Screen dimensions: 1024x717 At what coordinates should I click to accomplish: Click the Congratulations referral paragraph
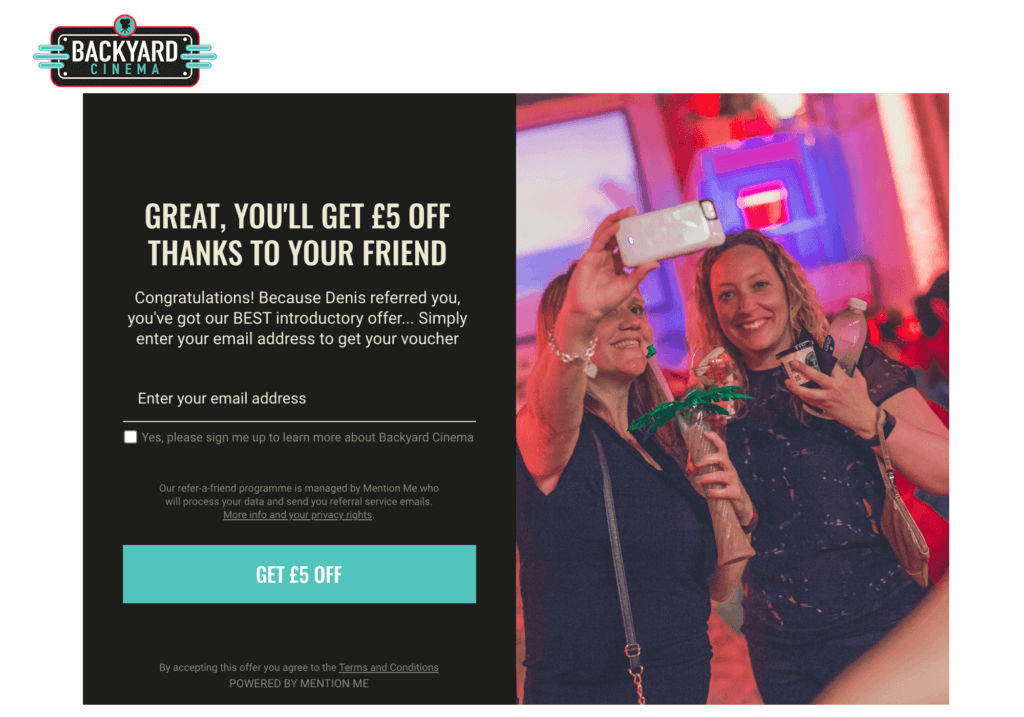pos(298,318)
